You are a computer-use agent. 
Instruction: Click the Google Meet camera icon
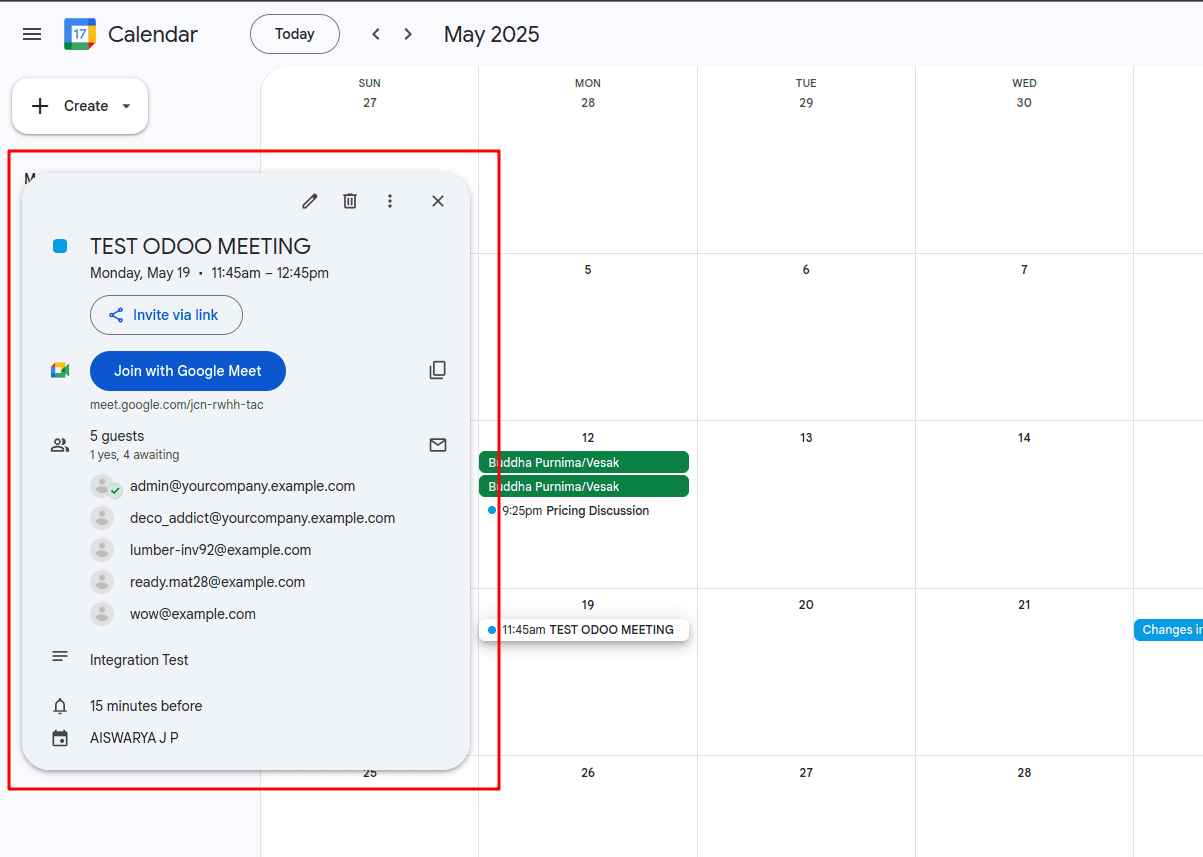tap(60, 371)
